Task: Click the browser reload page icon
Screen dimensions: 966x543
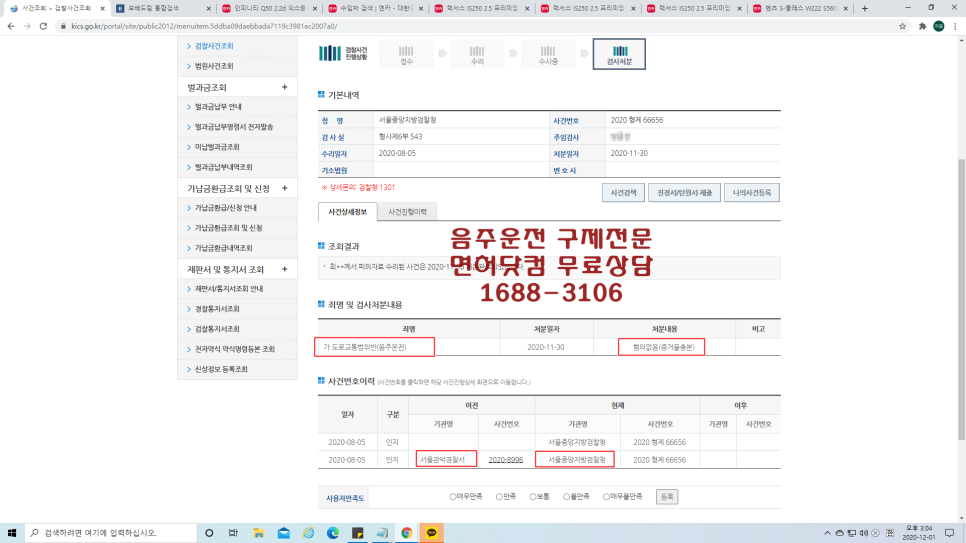Action: coord(43,26)
